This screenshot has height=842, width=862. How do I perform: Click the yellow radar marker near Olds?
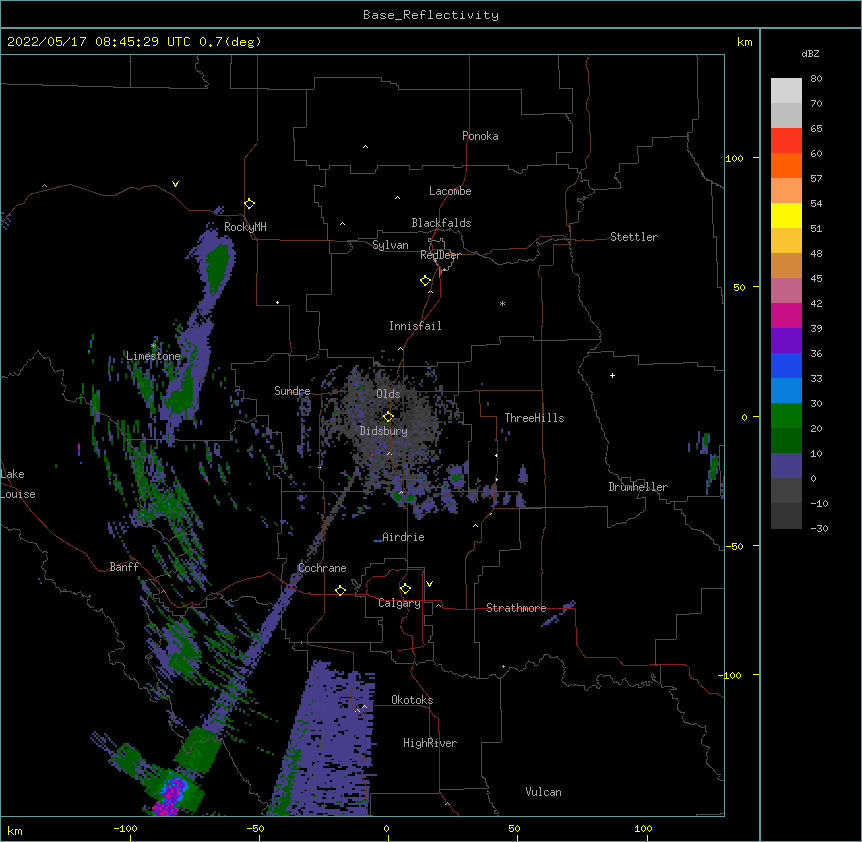(x=388, y=417)
